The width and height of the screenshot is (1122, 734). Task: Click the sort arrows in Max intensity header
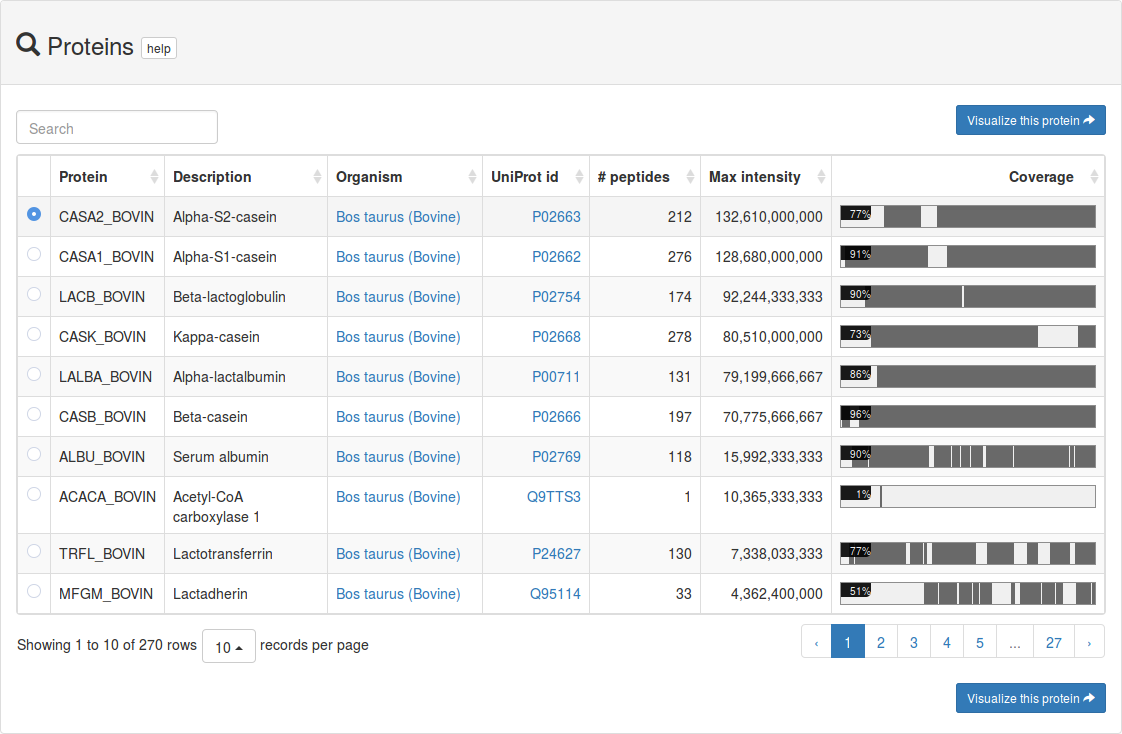point(821,177)
